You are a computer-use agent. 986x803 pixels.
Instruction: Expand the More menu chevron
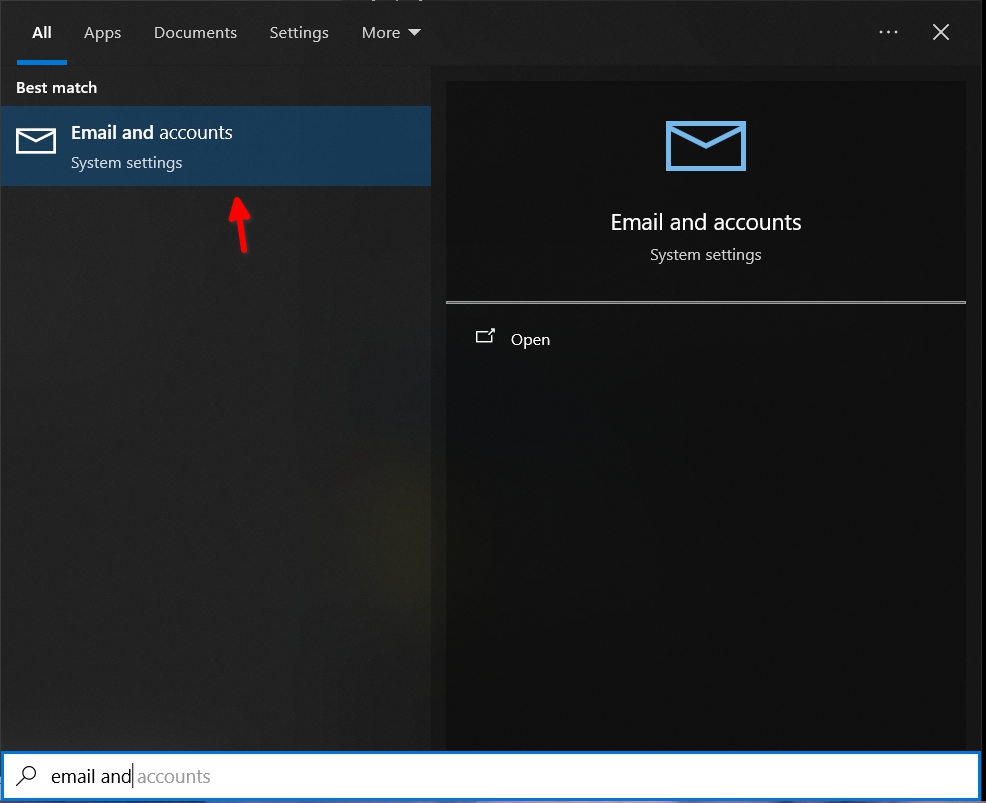(x=414, y=33)
